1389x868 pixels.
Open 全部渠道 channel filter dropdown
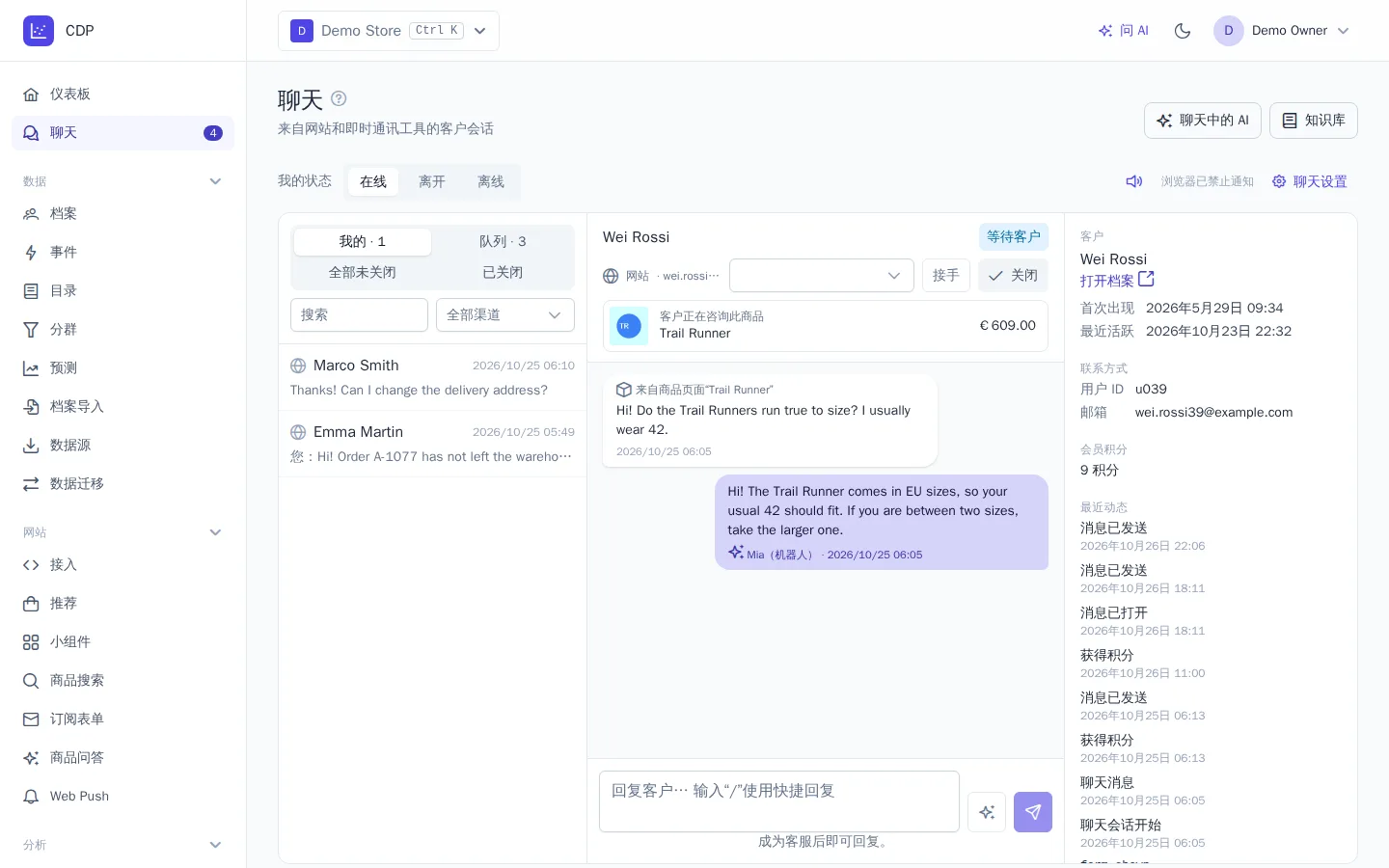click(505, 315)
